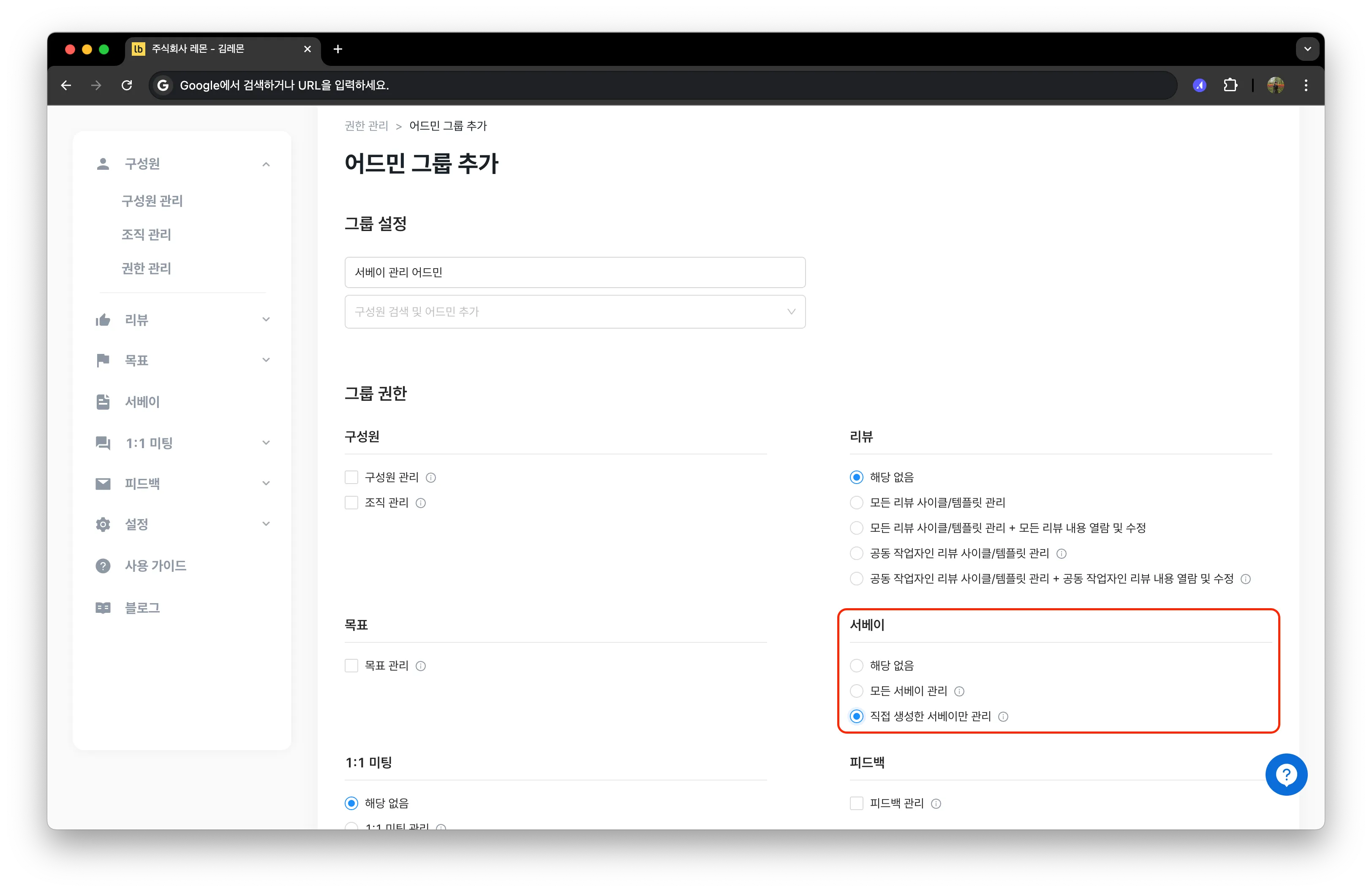Screen dimensions: 1372x892
Task: Click the purple extension icon in toolbar
Action: (1200, 85)
